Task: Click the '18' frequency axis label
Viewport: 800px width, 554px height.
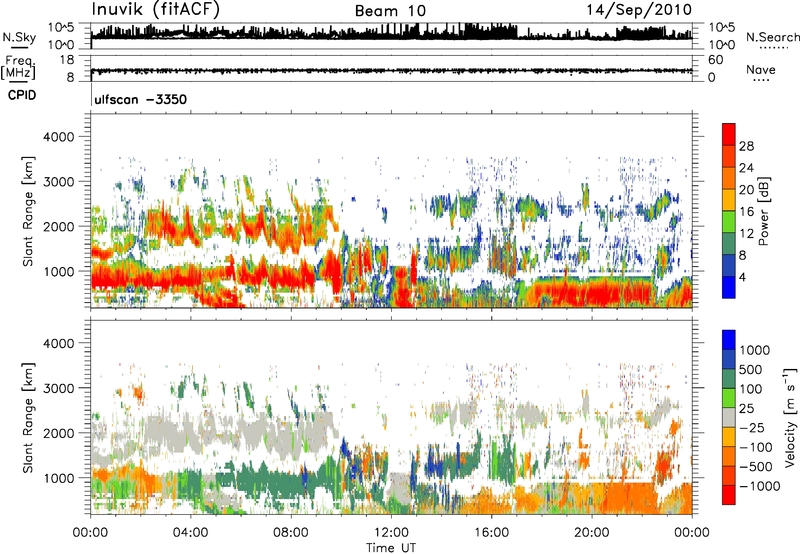Action: pos(67,60)
